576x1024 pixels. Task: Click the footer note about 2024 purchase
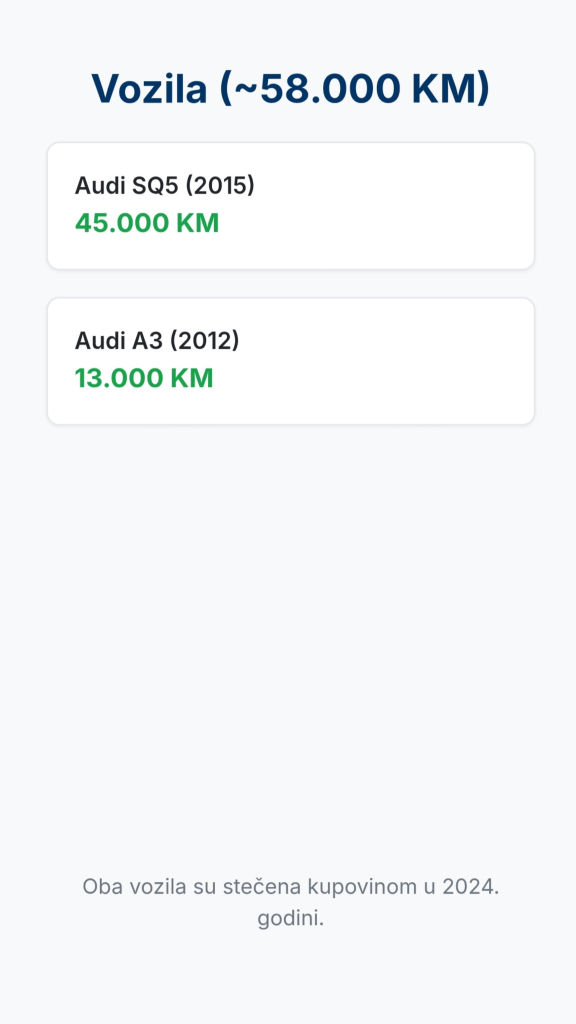click(291, 903)
